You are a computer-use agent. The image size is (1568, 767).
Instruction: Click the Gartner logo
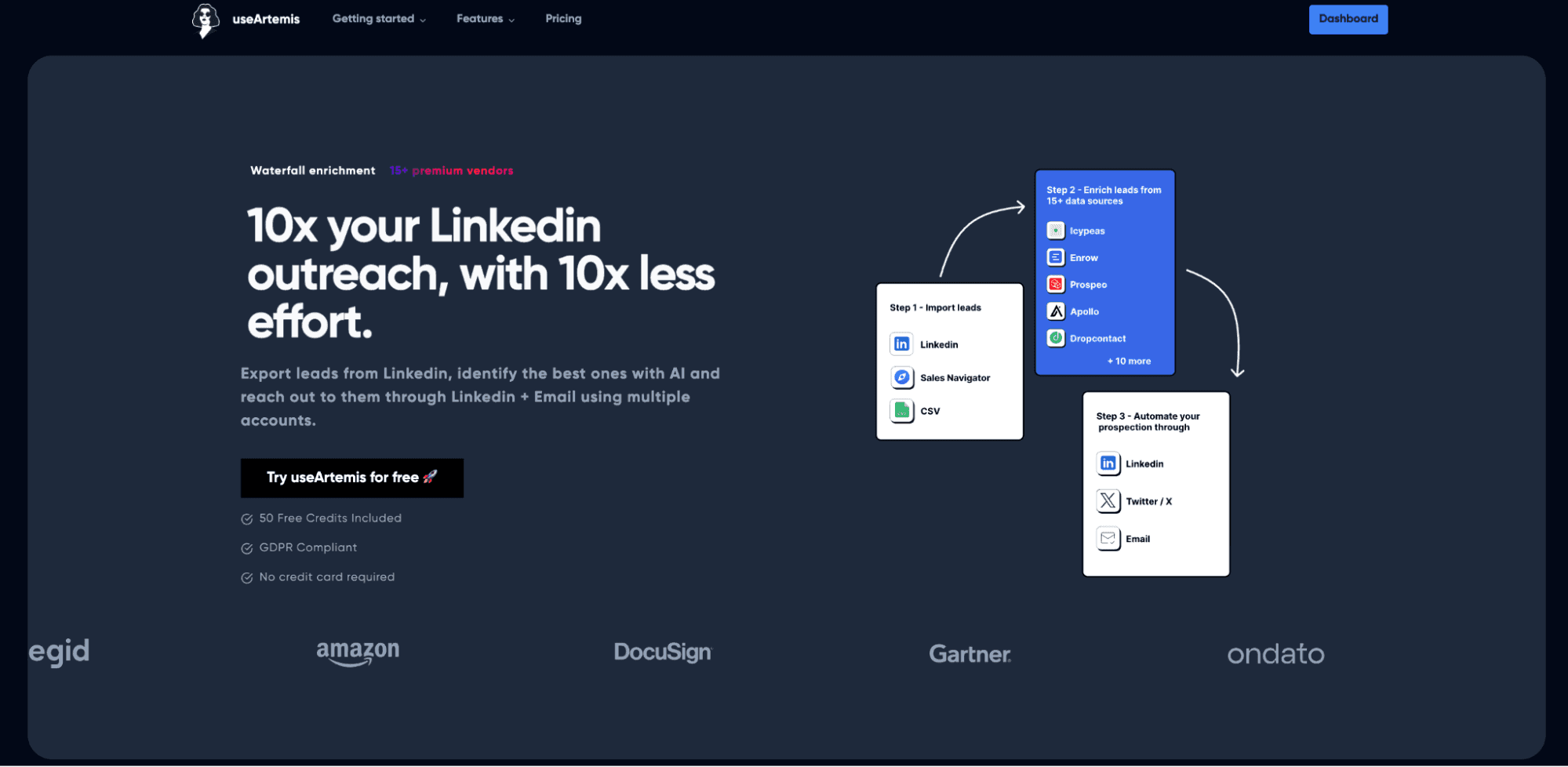pos(970,654)
